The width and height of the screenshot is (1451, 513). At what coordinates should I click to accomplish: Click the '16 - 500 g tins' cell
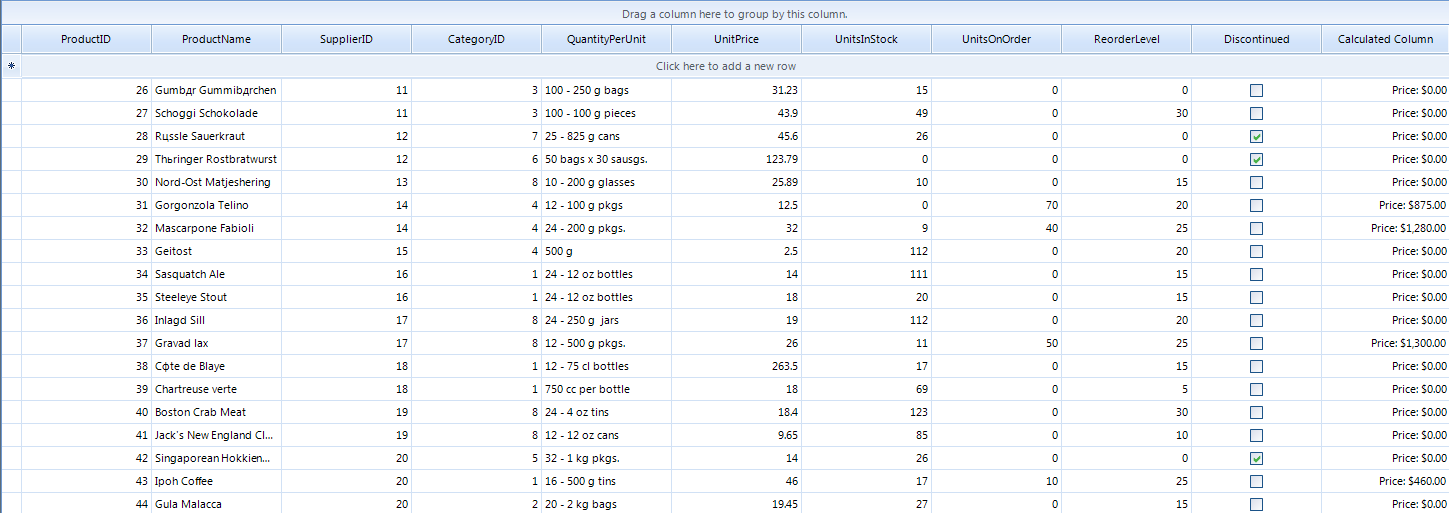606,481
